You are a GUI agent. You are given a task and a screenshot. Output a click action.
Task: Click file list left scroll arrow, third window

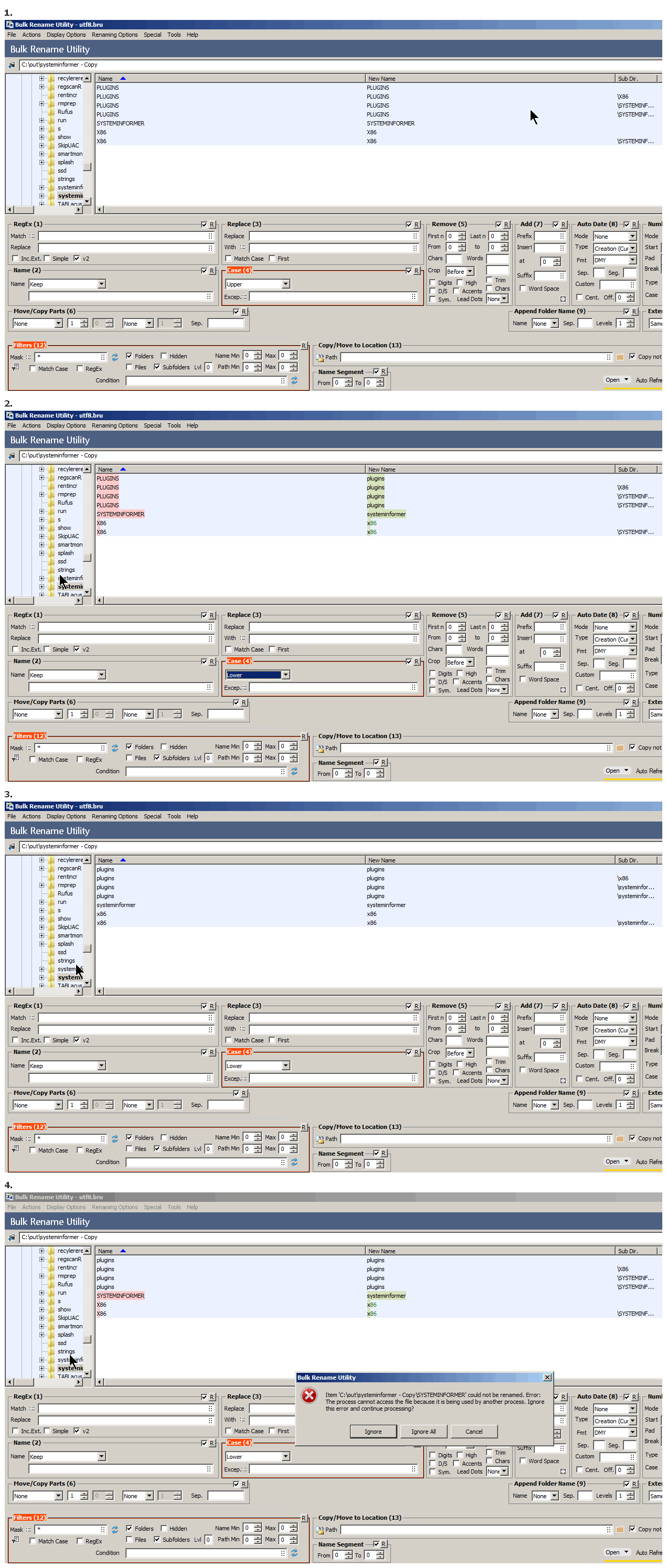point(99,991)
